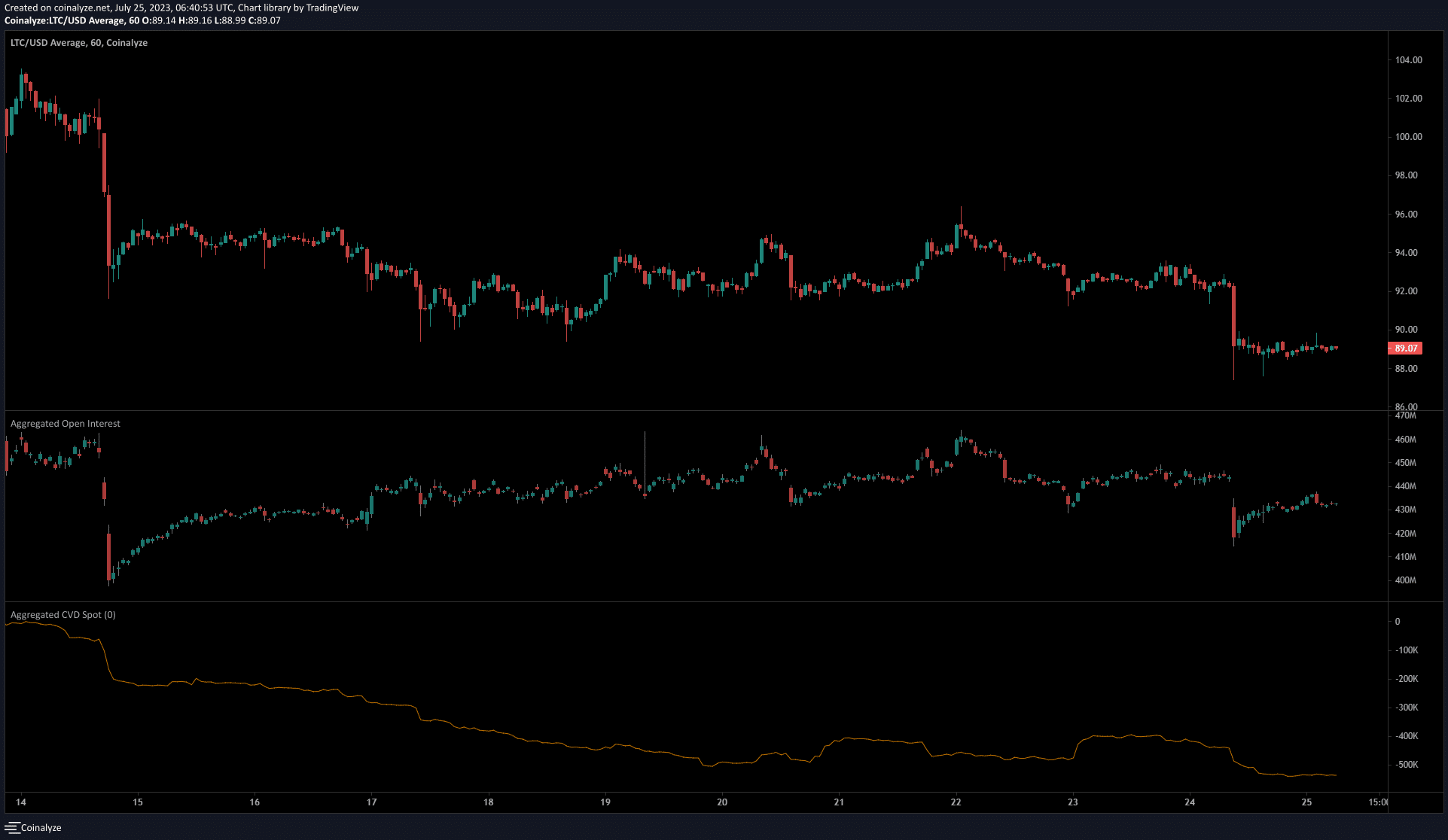
Task: Click the Aggregated Open Interest pane title
Action: click(x=66, y=424)
